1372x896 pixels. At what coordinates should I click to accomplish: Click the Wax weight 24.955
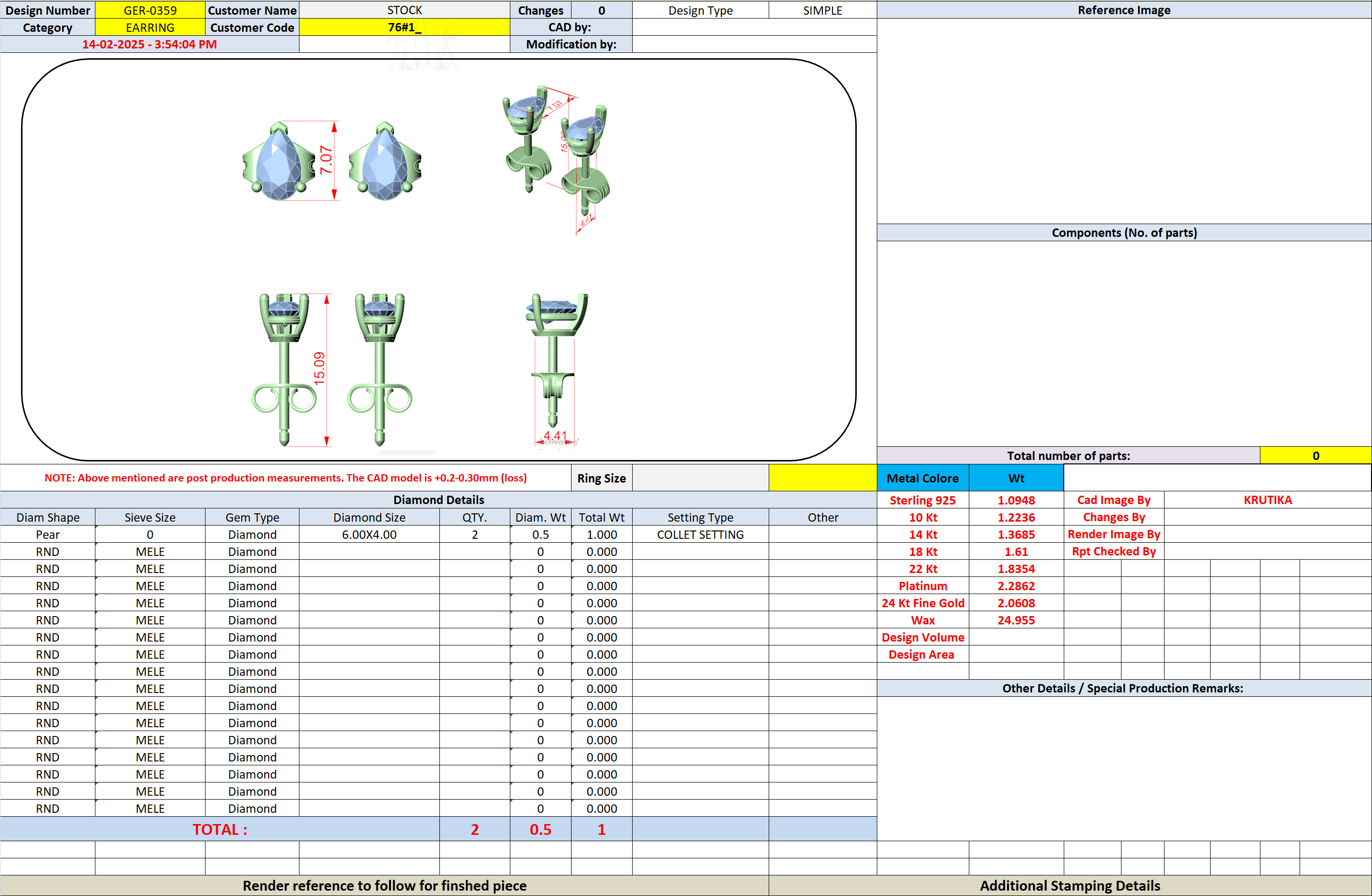(1016, 620)
